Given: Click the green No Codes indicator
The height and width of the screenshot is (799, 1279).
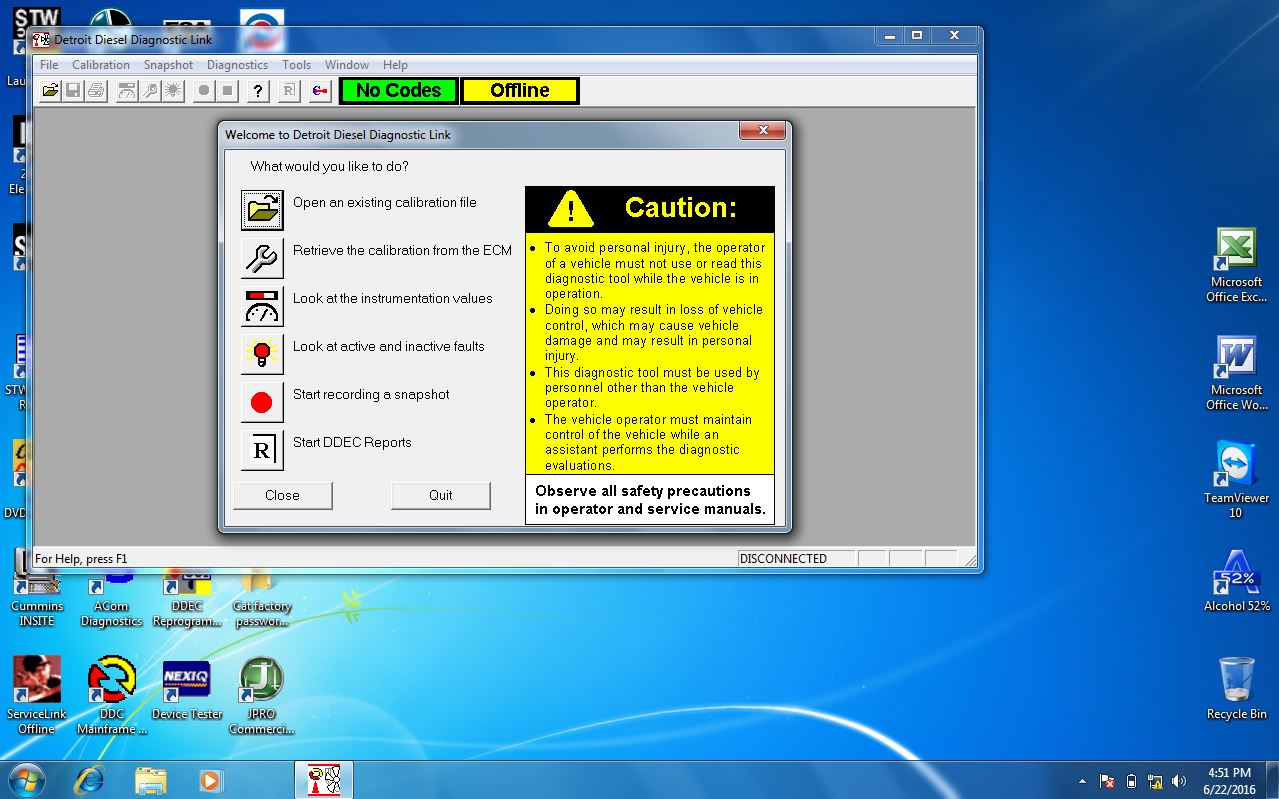Looking at the screenshot, I should [x=397, y=90].
